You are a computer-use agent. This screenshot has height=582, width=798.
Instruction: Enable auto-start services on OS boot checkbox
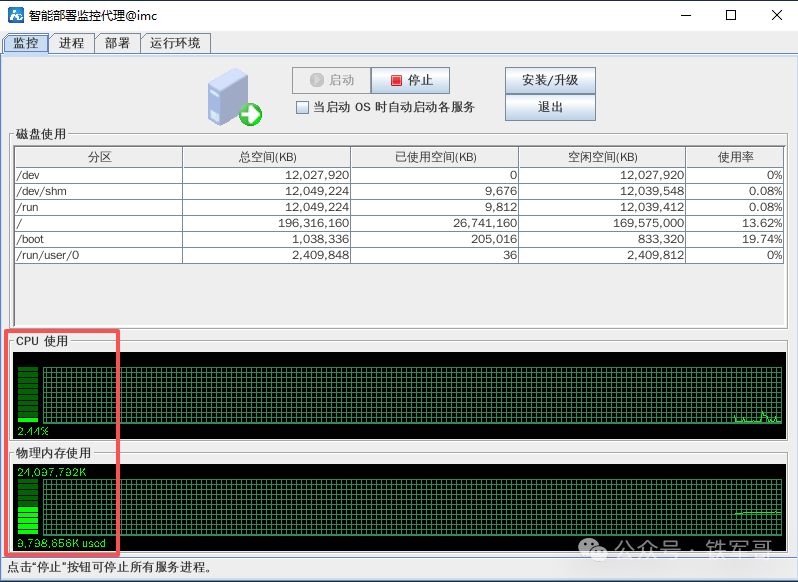[x=302, y=107]
